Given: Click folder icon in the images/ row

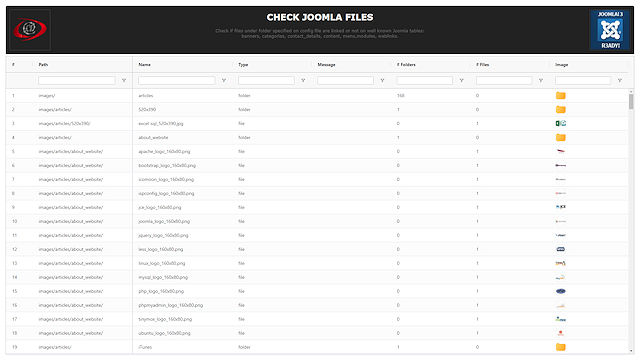Looking at the screenshot, I should click(x=560, y=96).
